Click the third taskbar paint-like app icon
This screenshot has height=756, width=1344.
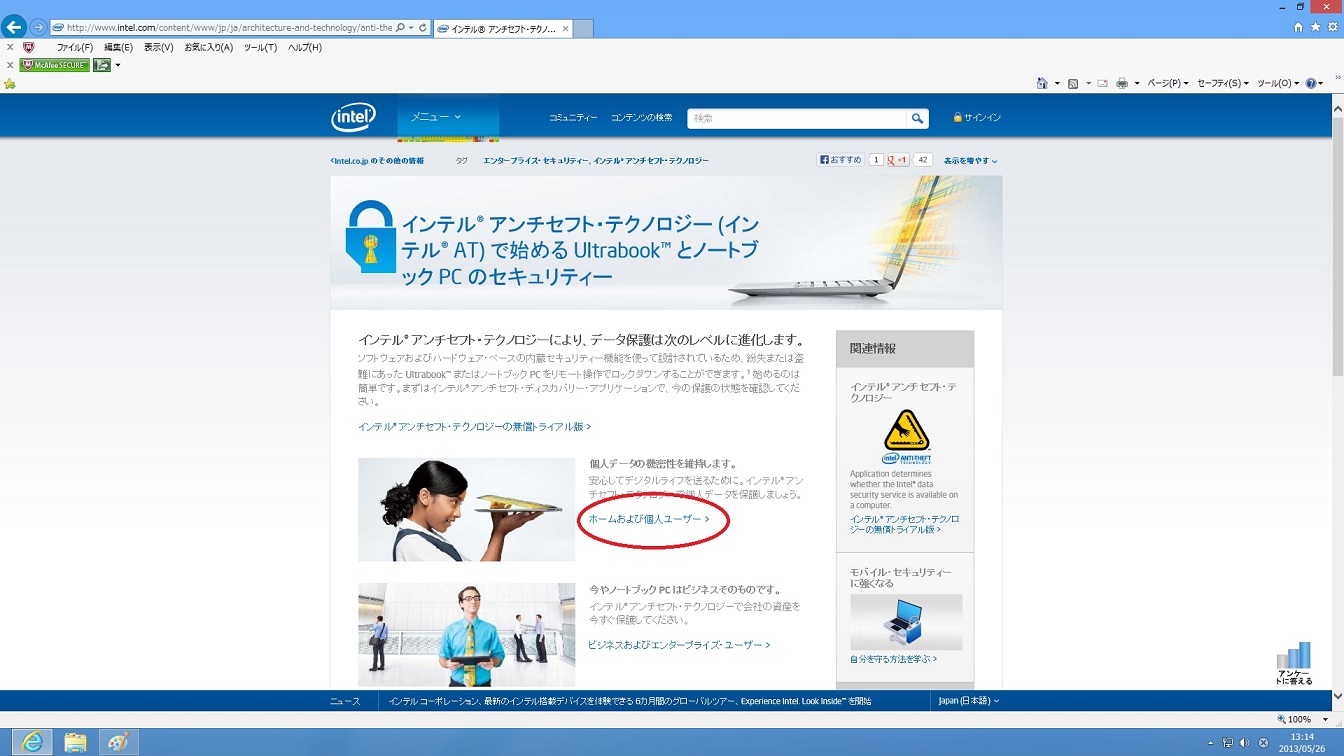coord(118,742)
